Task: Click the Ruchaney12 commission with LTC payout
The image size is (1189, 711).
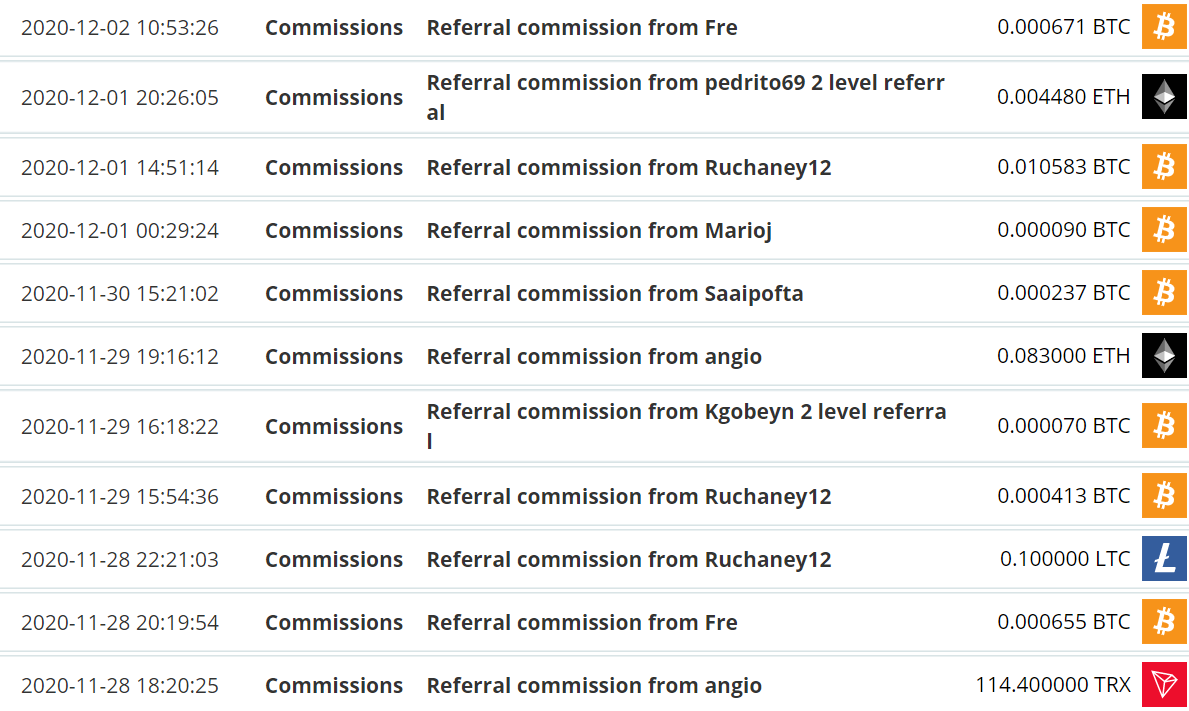Action: tap(629, 559)
